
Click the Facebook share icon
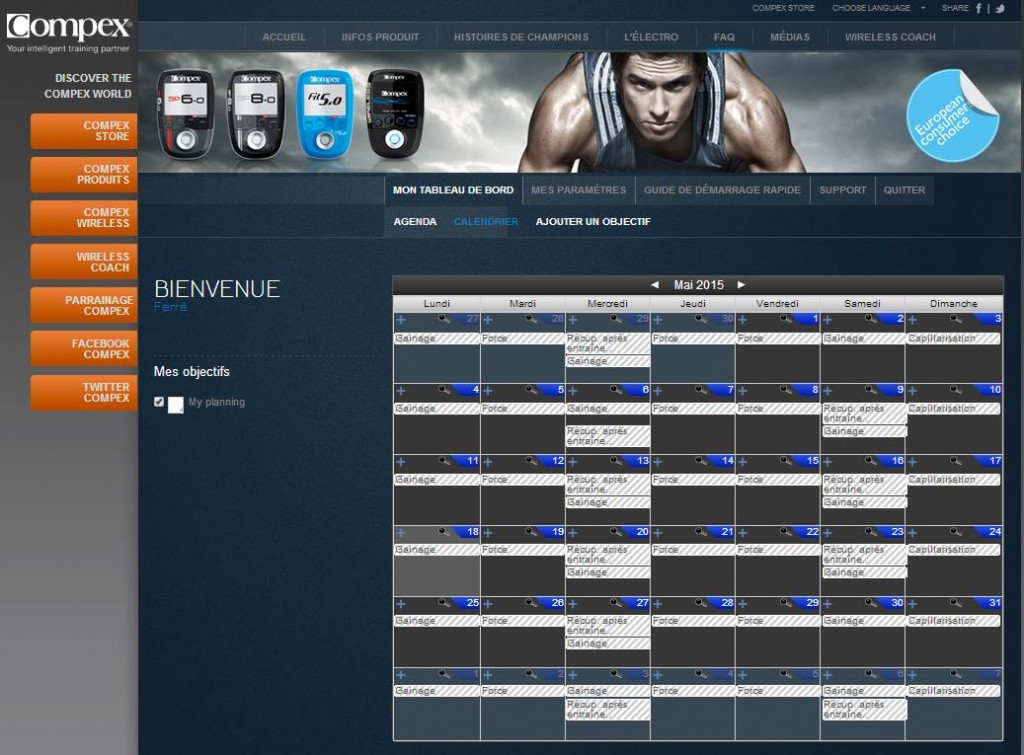978,8
